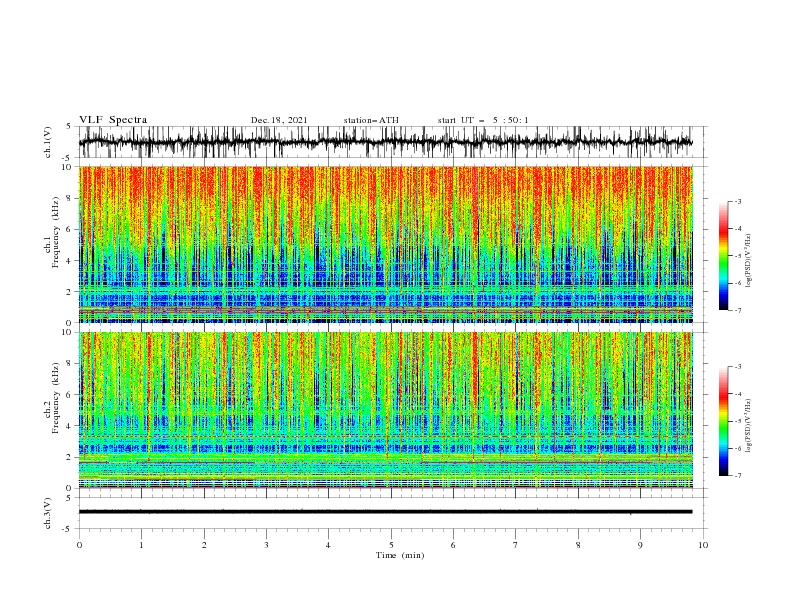
Task: Select the "Dec. 18, 2021" date label
Action: [x=279, y=120]
